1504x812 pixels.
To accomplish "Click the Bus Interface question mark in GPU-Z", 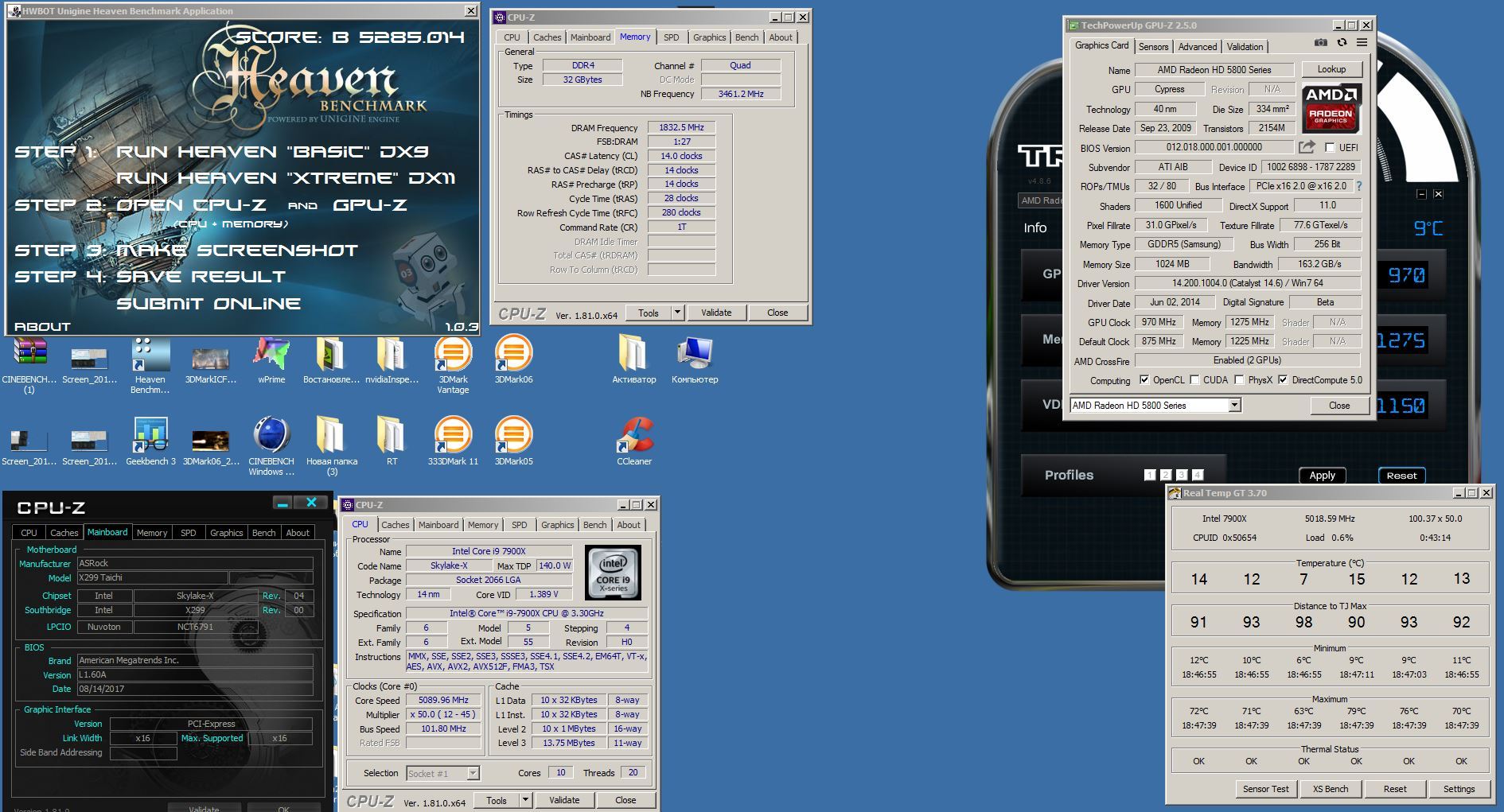I will pyautogui.click(x=1358, y=186).
